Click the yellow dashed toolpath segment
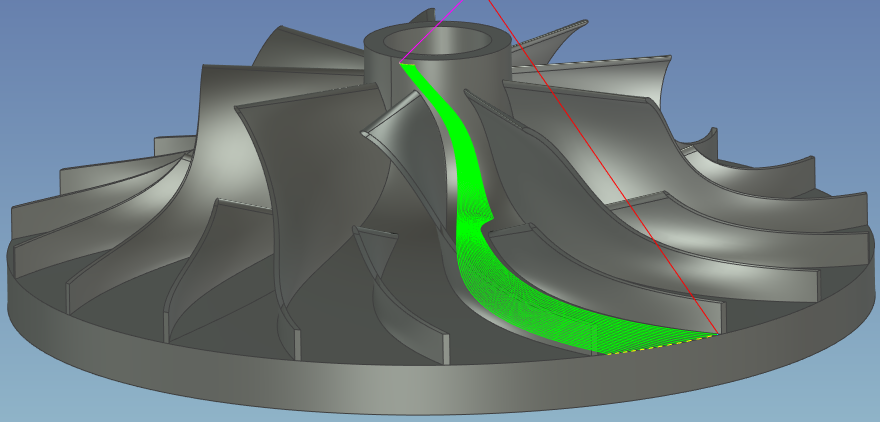Viewport: 880px width, 422px height. tap(660, 345)
